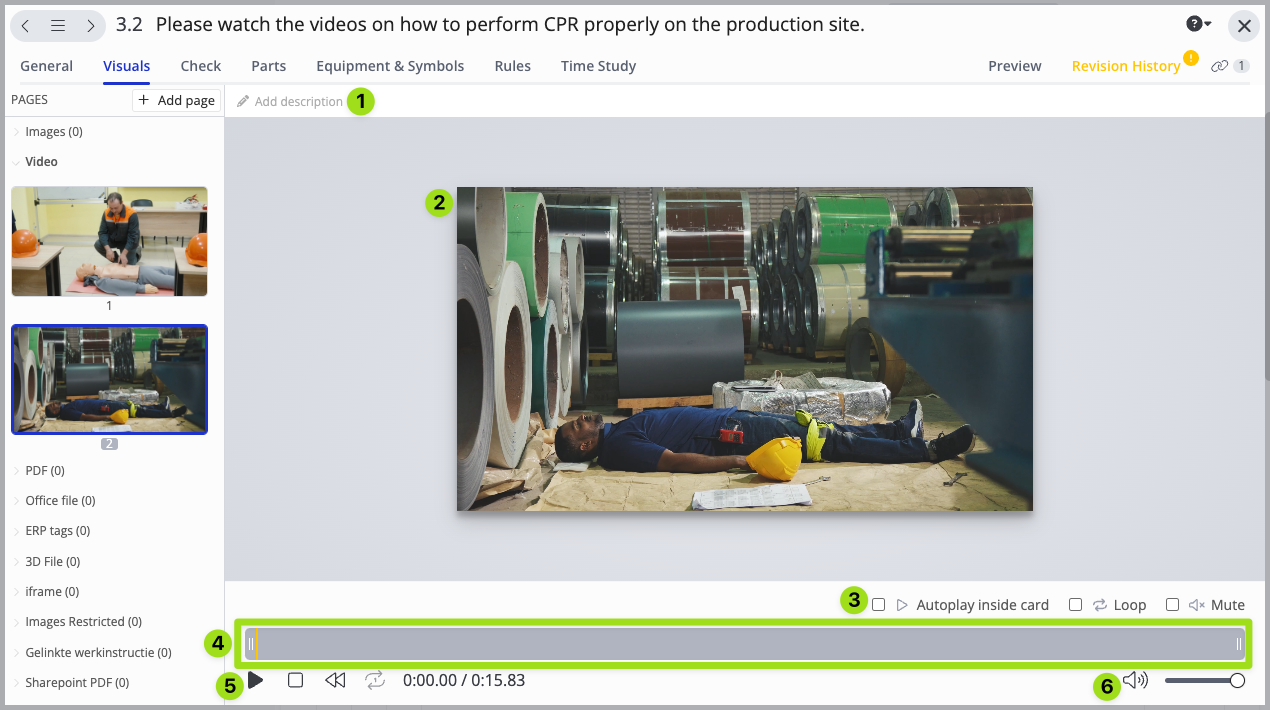Viewport: 1270px width, 710px height.
Task: Go to the next step arrow
Action: coord(90,26)
